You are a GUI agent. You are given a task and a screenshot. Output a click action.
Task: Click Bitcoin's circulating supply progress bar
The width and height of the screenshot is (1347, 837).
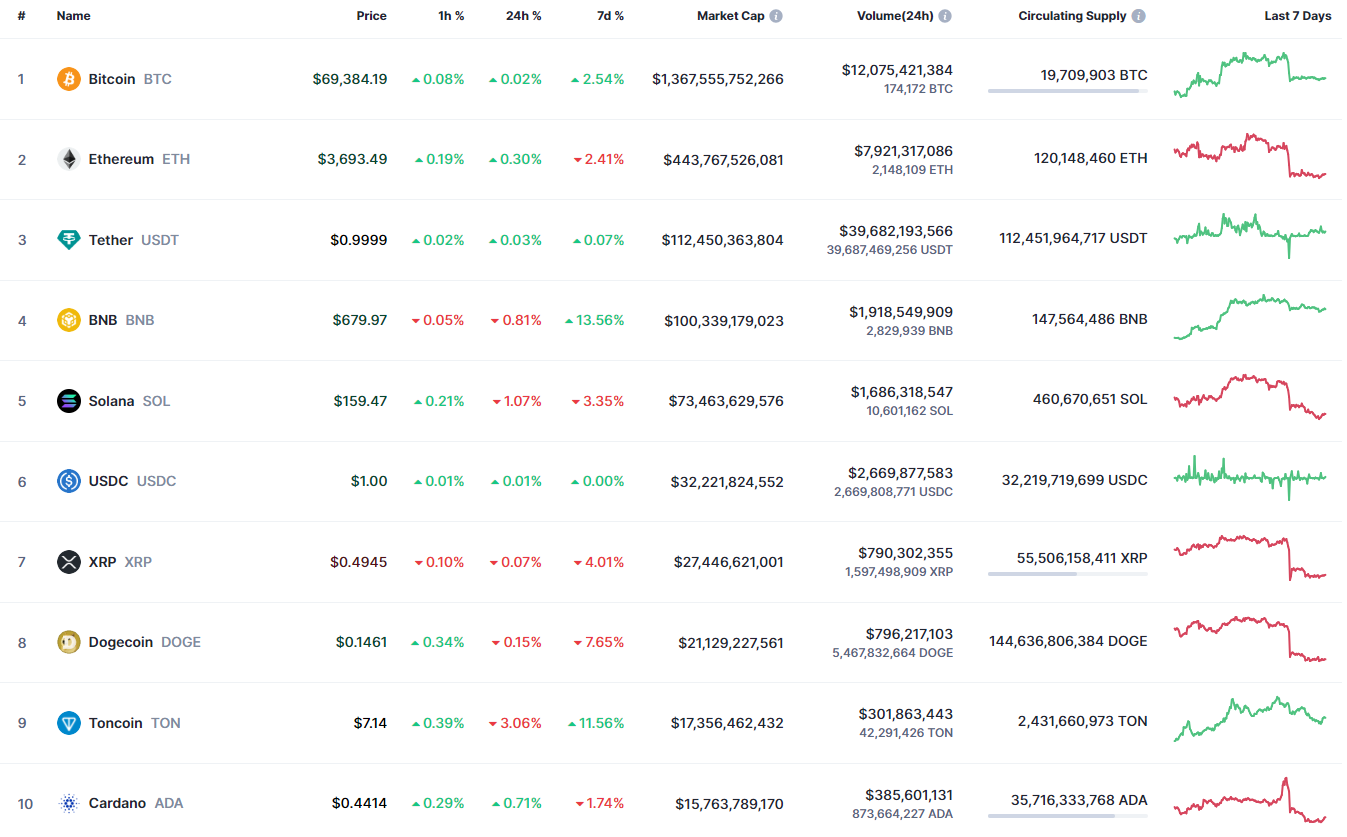pos(1067,91)
